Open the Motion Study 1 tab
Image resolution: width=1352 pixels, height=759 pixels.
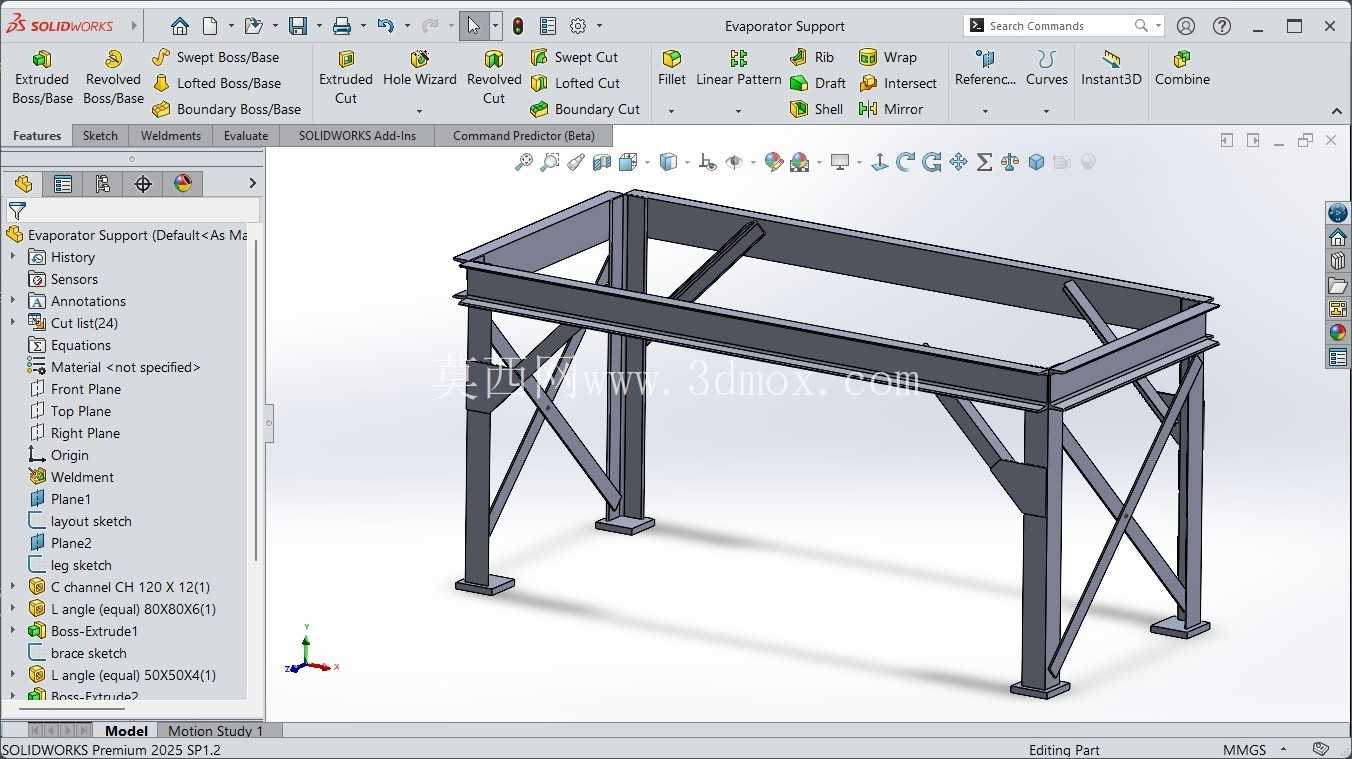(x=215, y=731)
